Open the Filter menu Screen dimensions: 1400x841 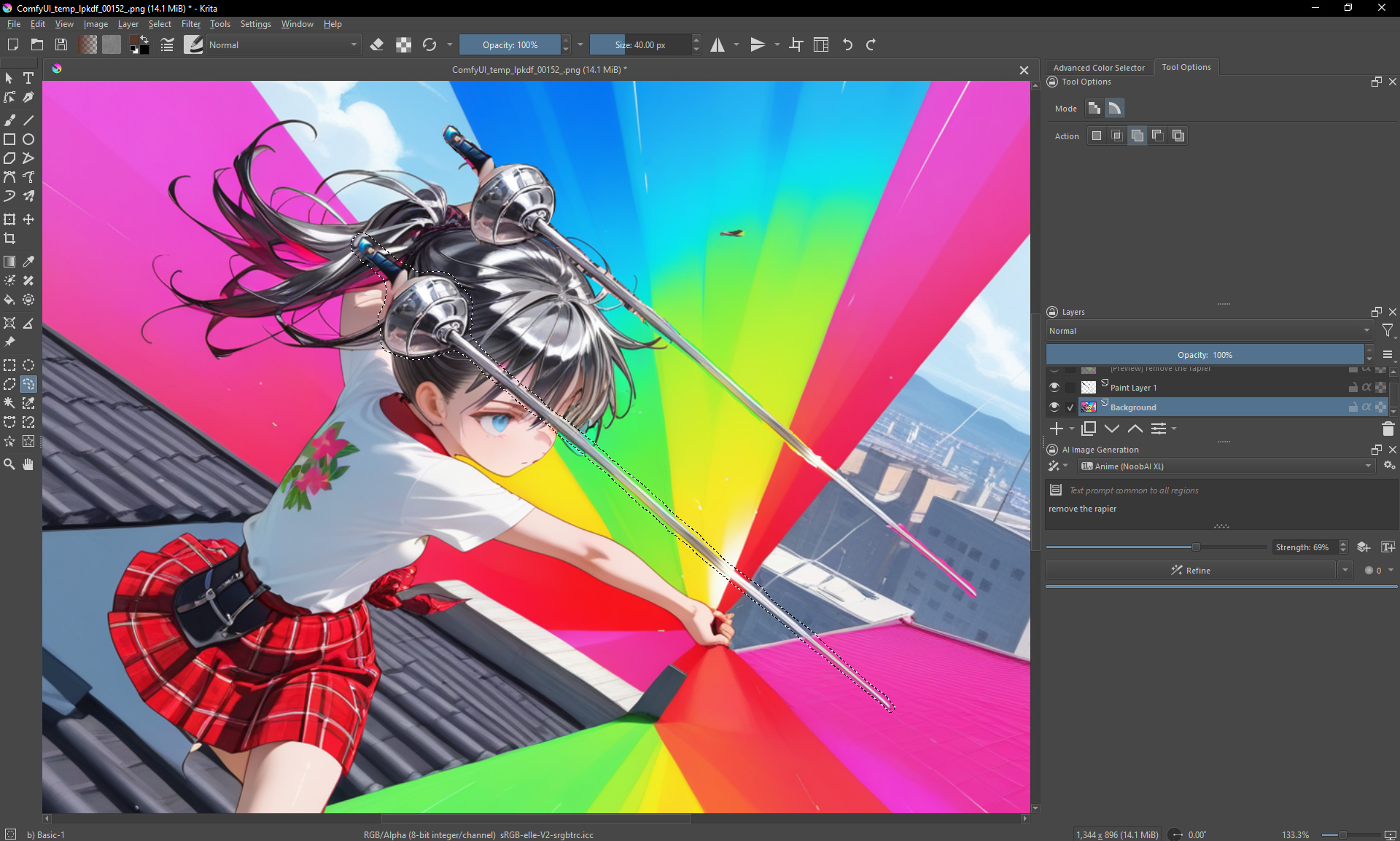tap(191, 24)
